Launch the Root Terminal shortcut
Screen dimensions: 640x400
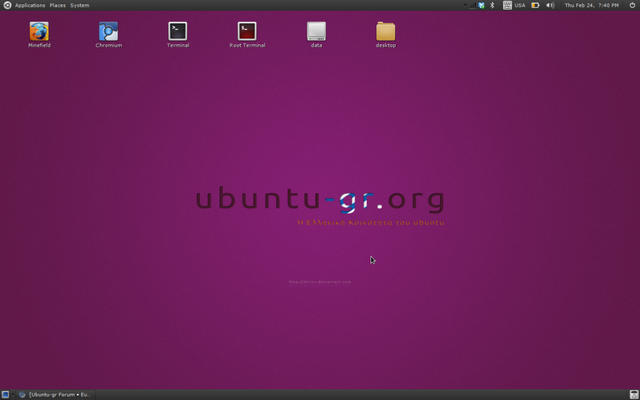pyautogui.click(x=247, y=32)
